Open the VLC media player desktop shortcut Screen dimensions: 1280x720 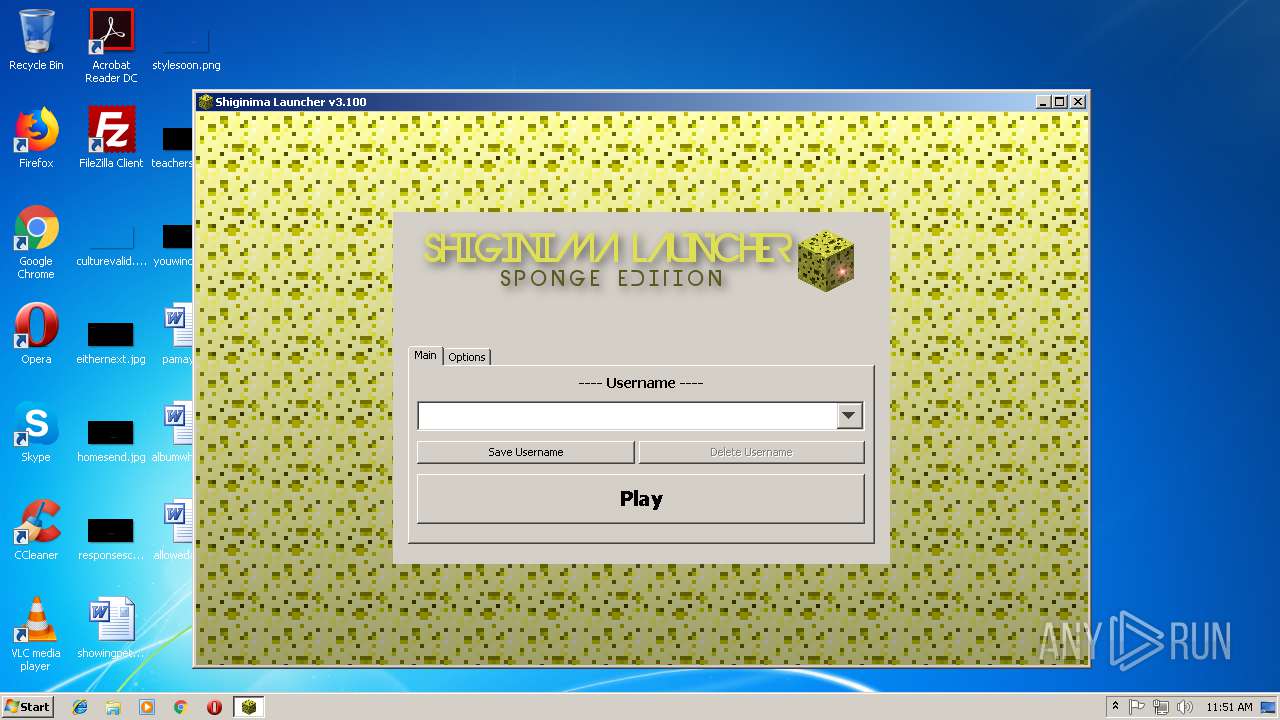pos(36,634)
